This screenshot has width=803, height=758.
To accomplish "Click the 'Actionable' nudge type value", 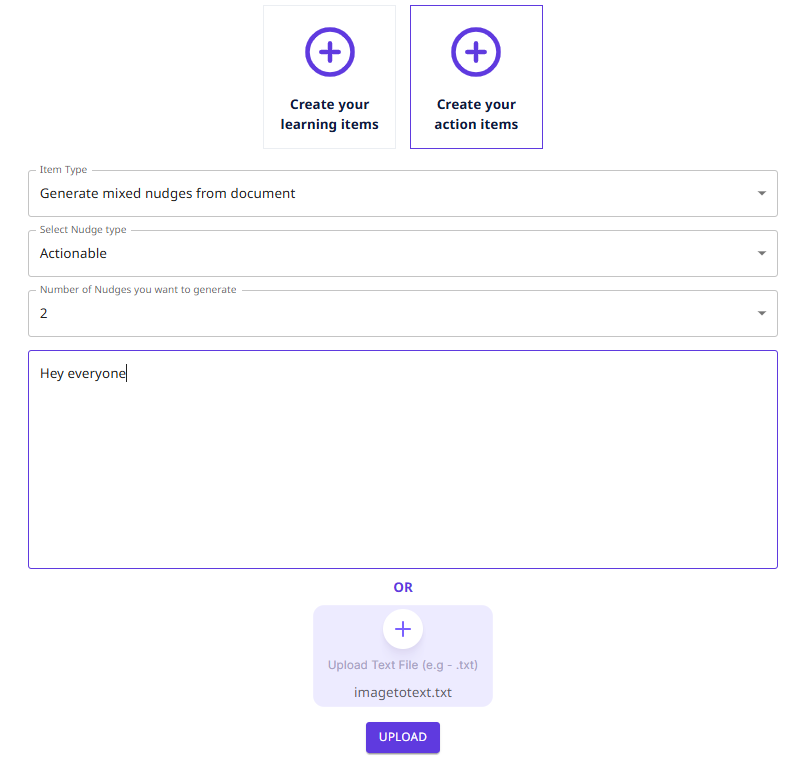I will [x=73, y=254].
